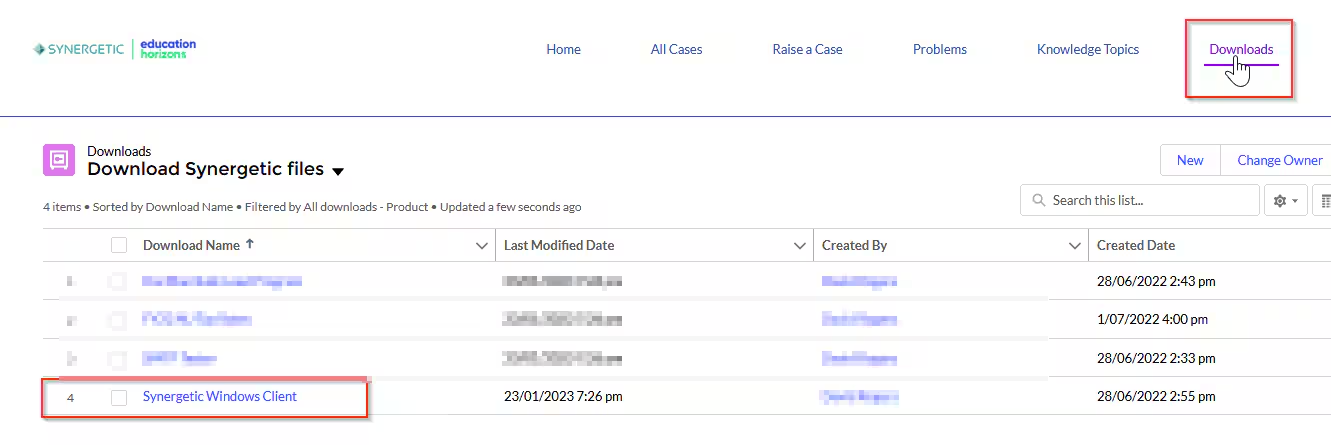This screenshot has width=1331, height=445.
Task: Open Last Modified Date column menu chevron
Action: (800, 245)
